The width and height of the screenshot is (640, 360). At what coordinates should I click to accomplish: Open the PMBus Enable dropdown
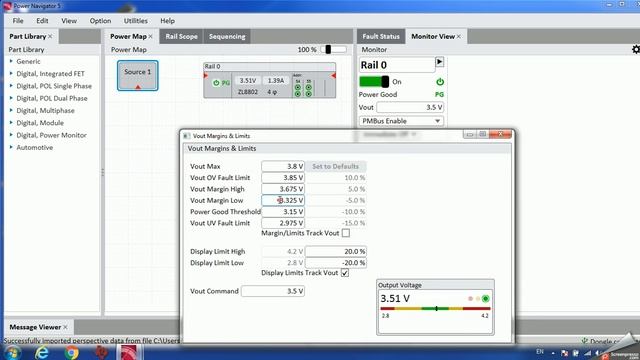(x=401, y=121)
